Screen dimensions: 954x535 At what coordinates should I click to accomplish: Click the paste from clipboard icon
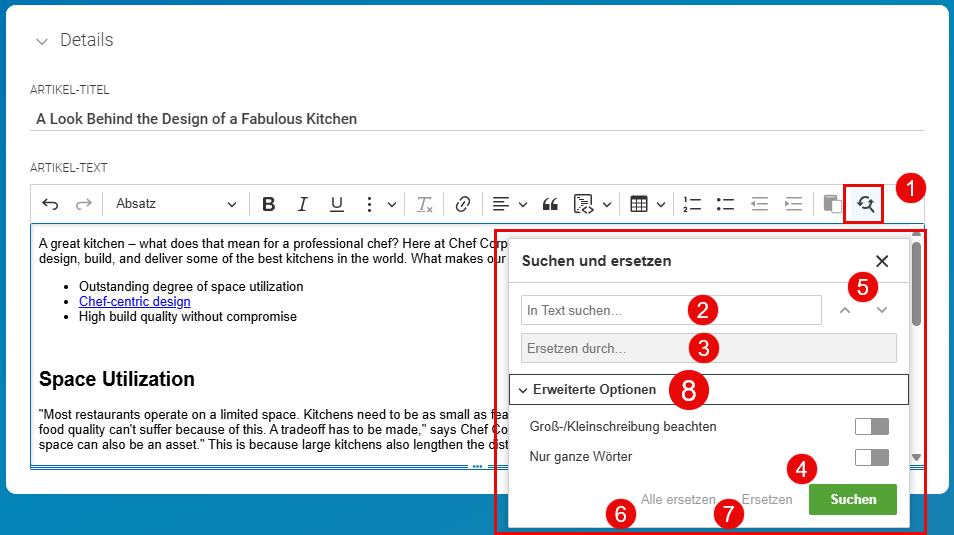832,204
